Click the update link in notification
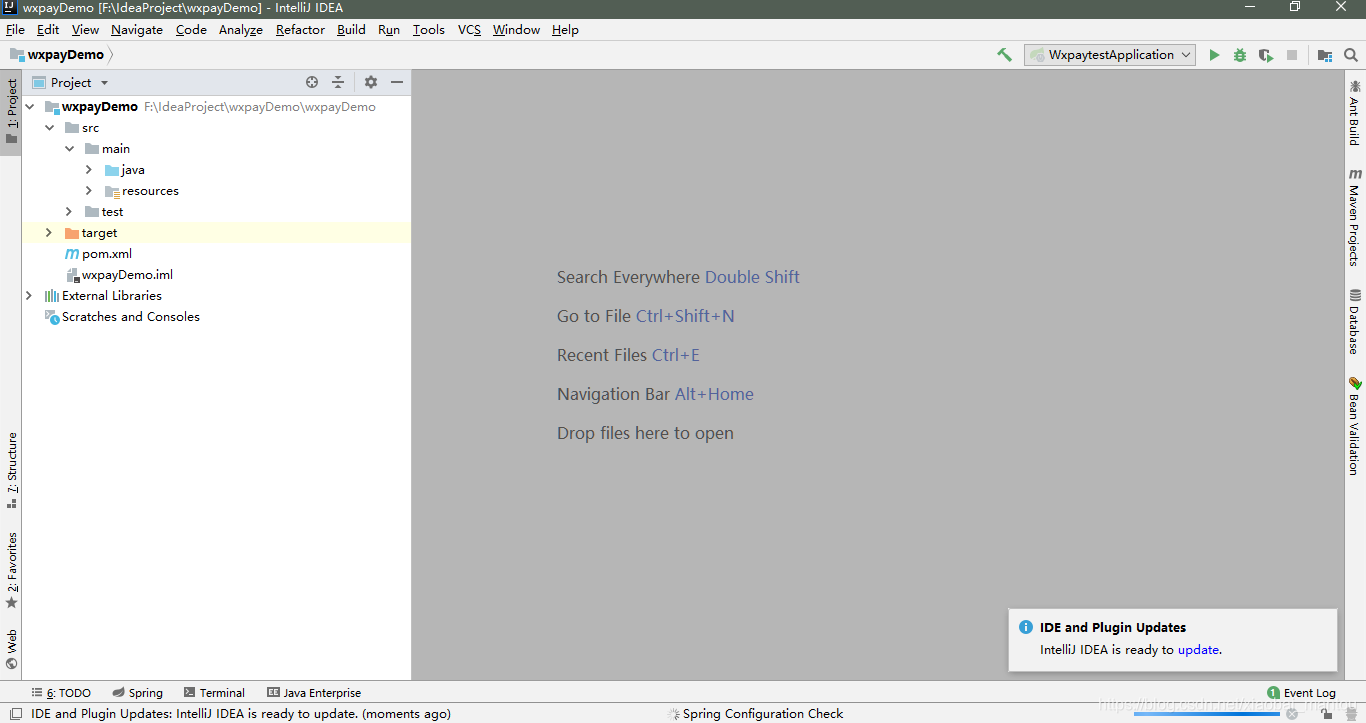 (x=1198, y=650)
